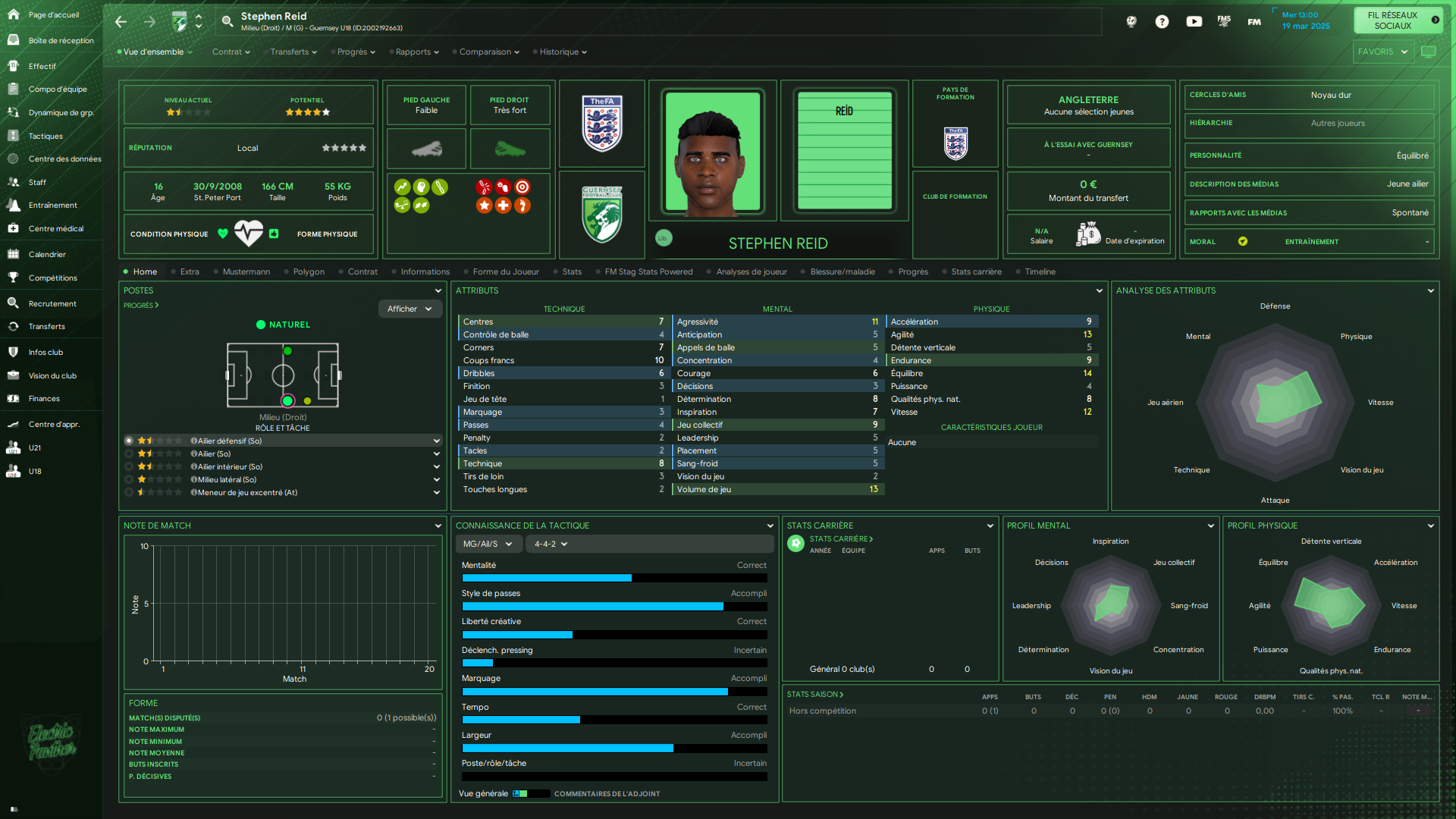
Task: Click the back navigation arrow
Action: [x=121, y=22]
